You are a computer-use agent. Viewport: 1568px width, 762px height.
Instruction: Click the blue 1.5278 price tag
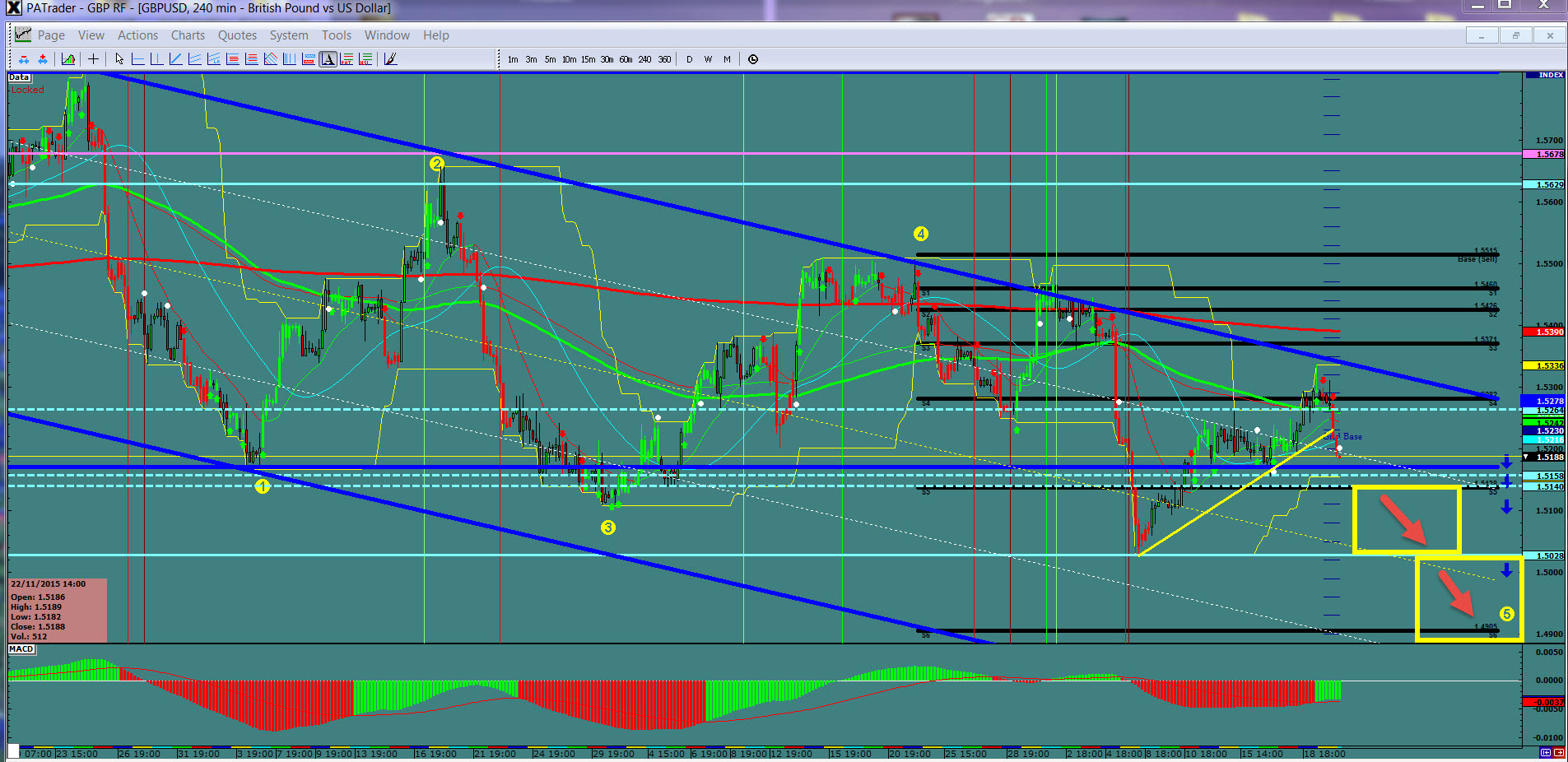tap(1545, 401)
